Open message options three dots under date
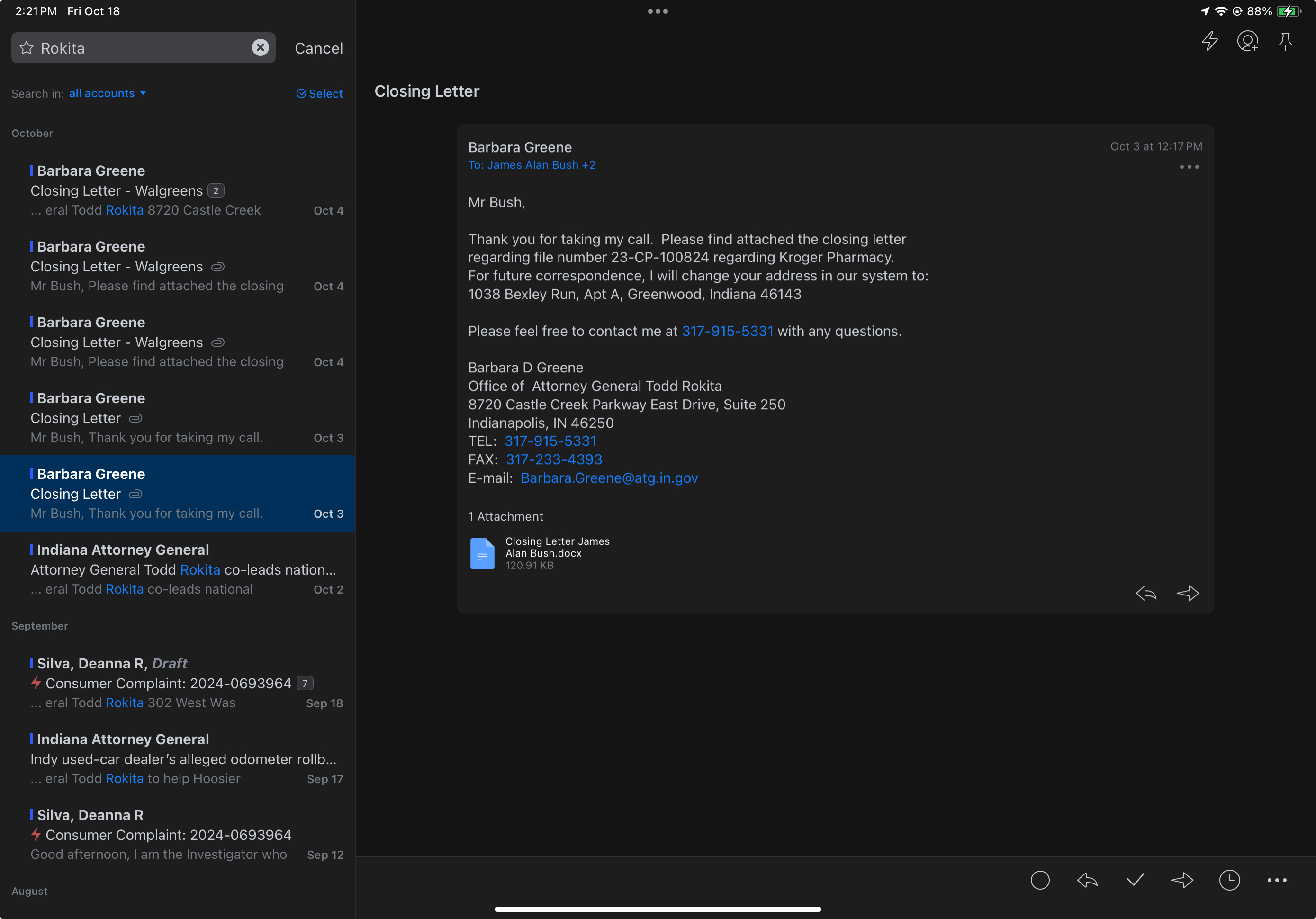Image resolution: width=1316 pixels, height=919 pixels. (x=1189, y=167)
